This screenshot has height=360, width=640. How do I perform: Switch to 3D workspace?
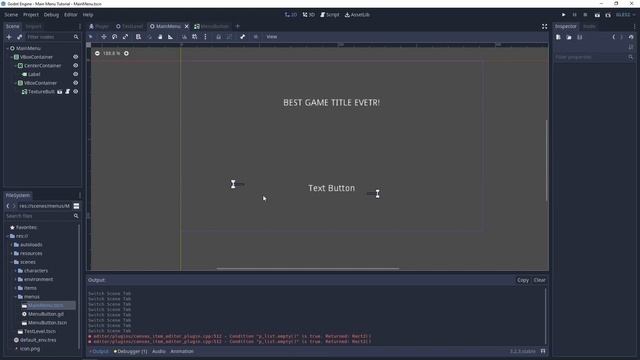[309, 15]
